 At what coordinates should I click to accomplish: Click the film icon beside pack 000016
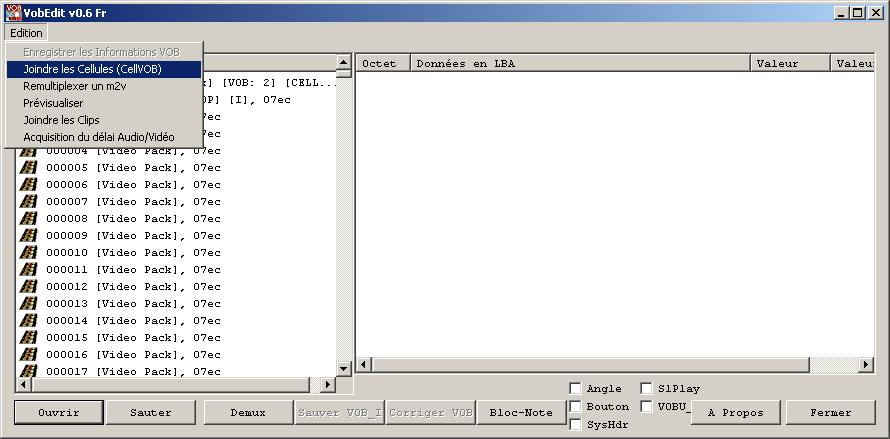[29, 355]
